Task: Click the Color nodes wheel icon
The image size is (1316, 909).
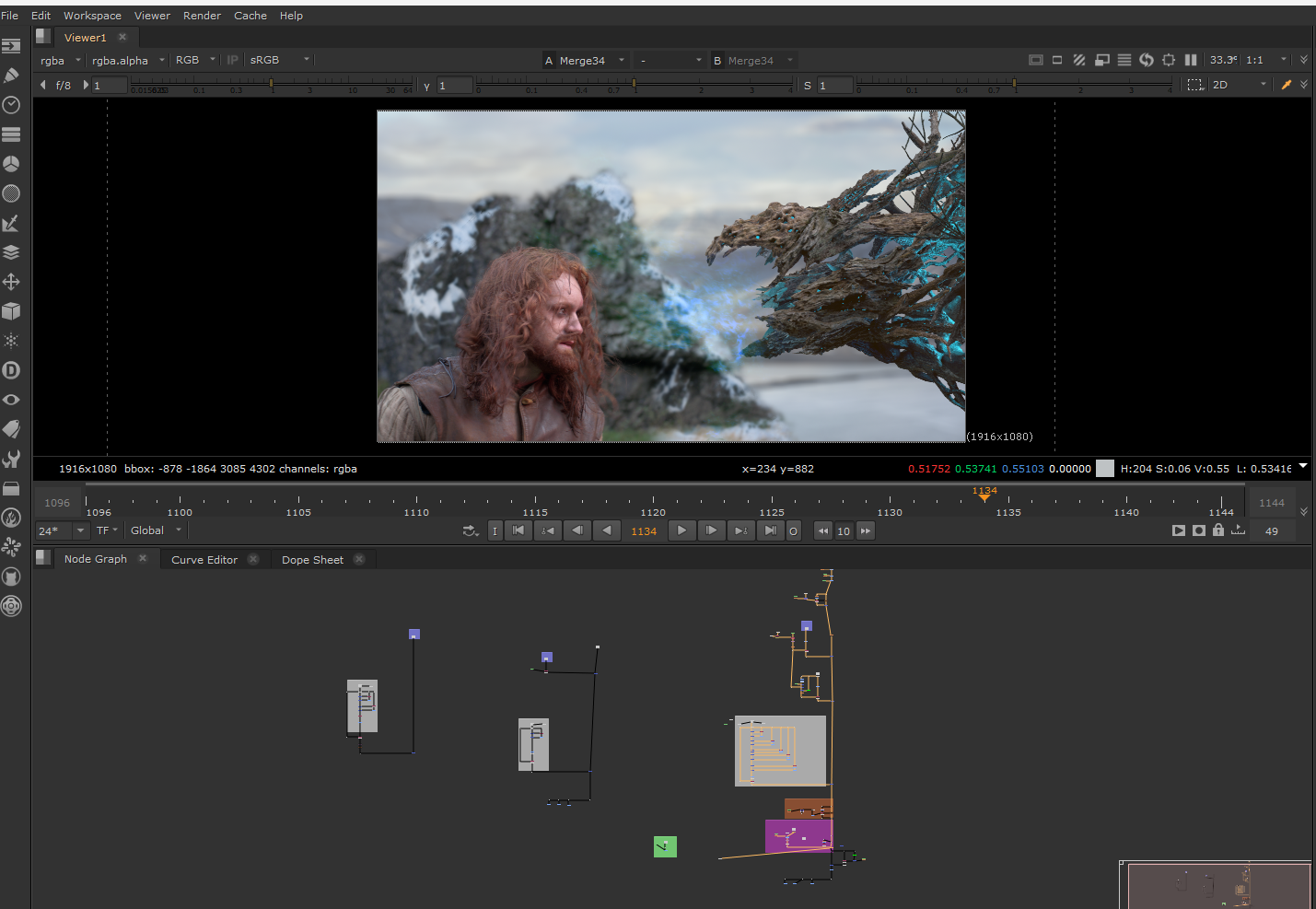Action: (11, 164)
